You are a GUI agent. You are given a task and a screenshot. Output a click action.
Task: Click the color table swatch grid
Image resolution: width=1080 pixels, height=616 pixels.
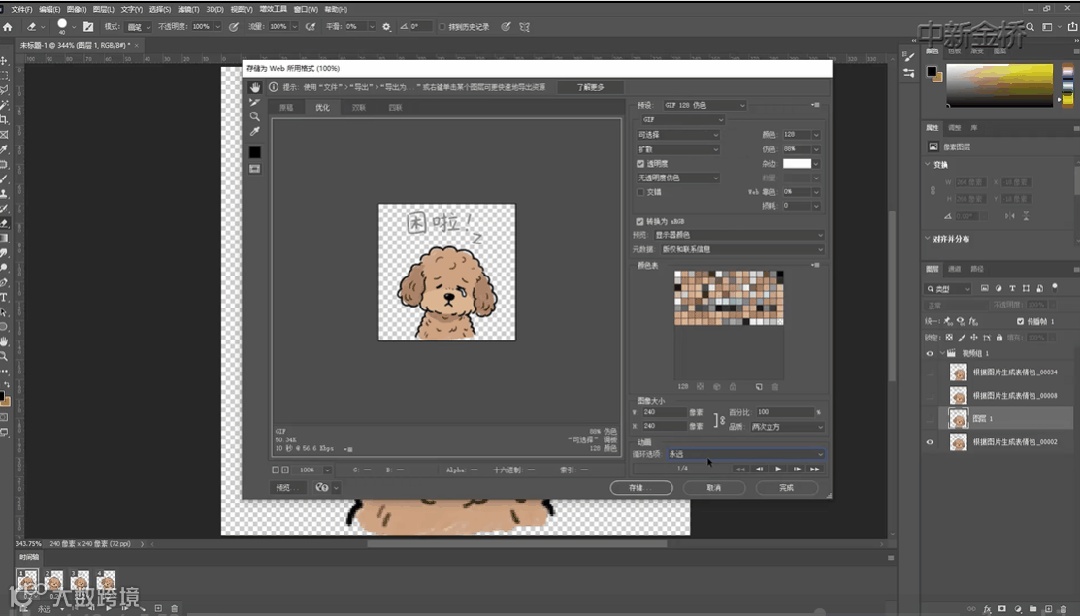[x=728, y=298]
